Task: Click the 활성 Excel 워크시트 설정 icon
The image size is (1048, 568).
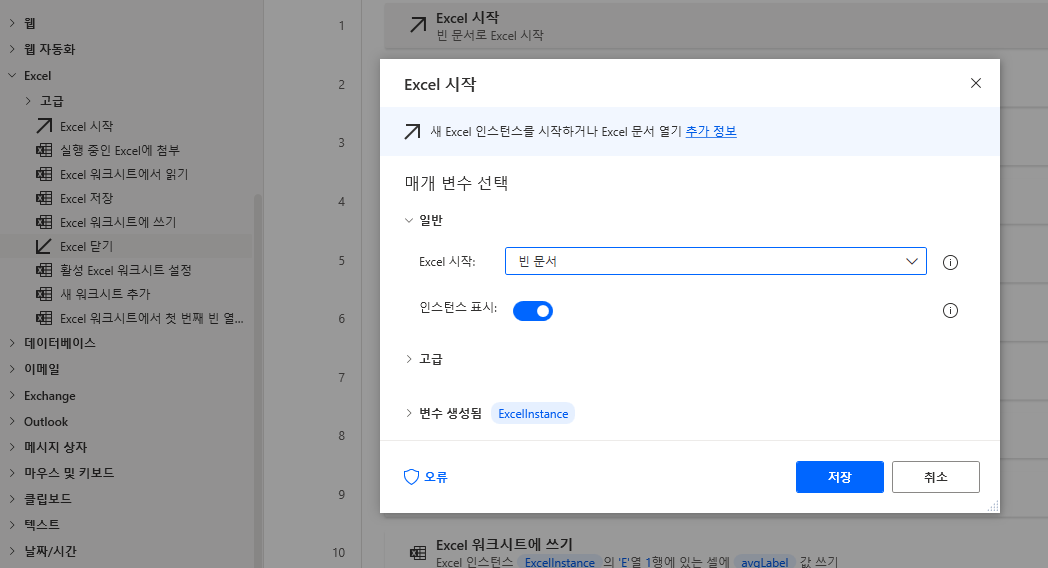Action: (x=44, y=270)
